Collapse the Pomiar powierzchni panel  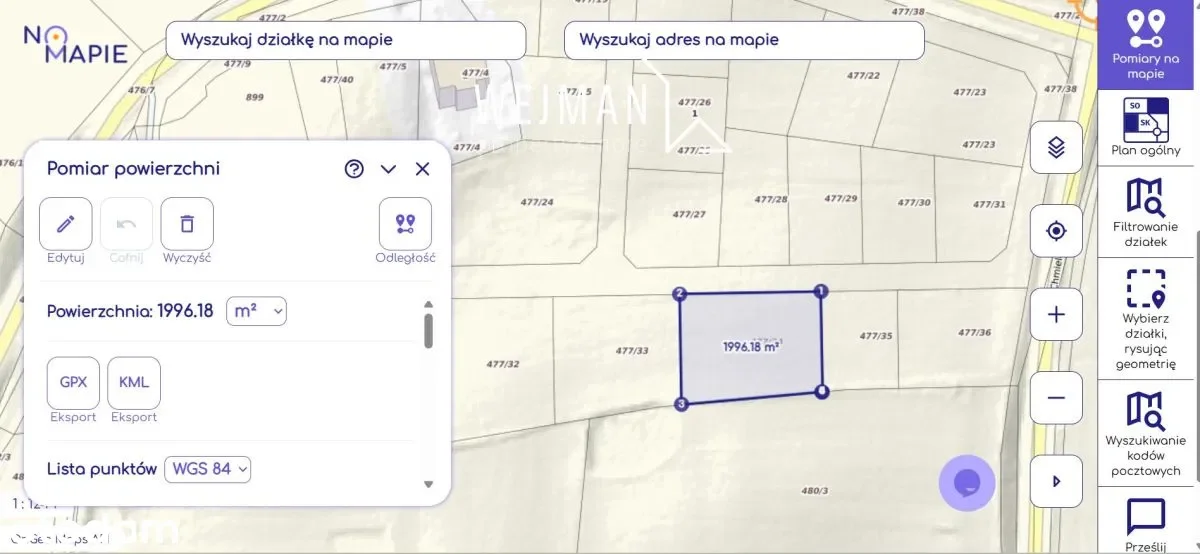[389, 169]
